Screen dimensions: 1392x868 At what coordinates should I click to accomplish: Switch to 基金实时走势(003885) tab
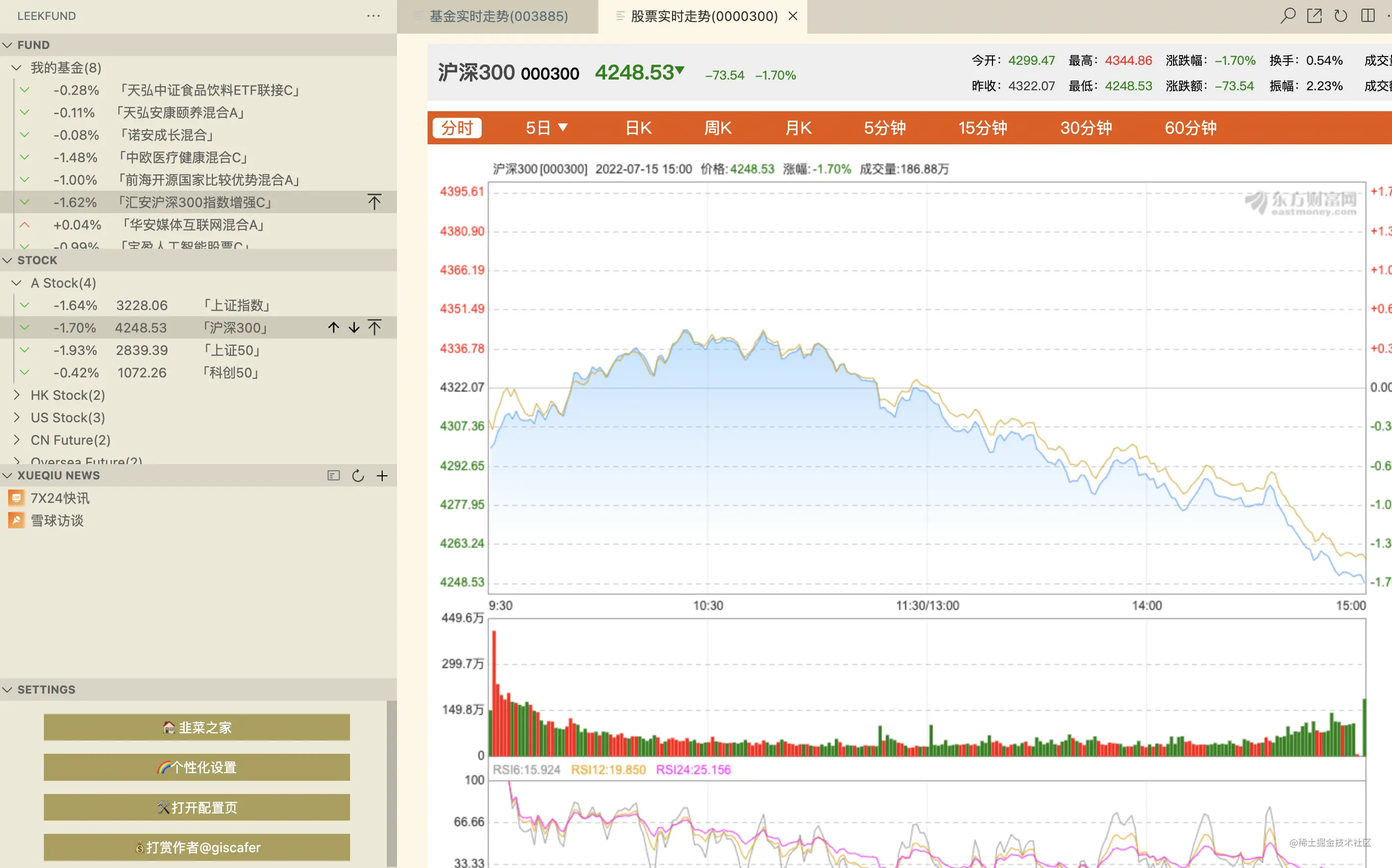pyautogui.click(x=498, y=16)
